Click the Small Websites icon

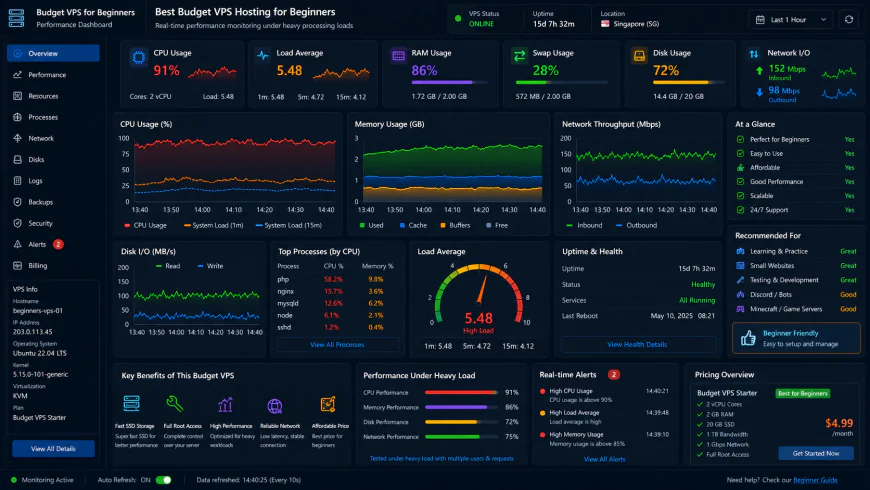(x=740, y=266)
